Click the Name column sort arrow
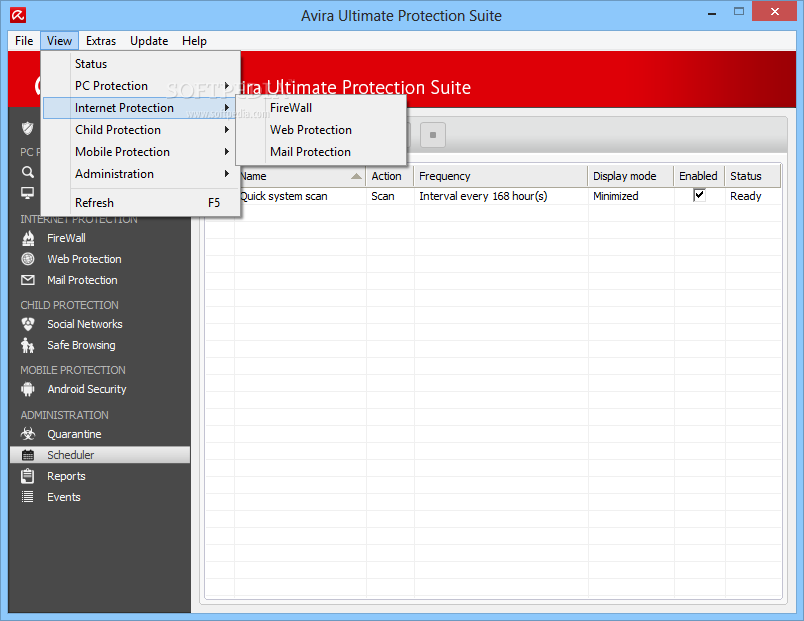This screenshot has height=621, width=804. coord(356,176)
